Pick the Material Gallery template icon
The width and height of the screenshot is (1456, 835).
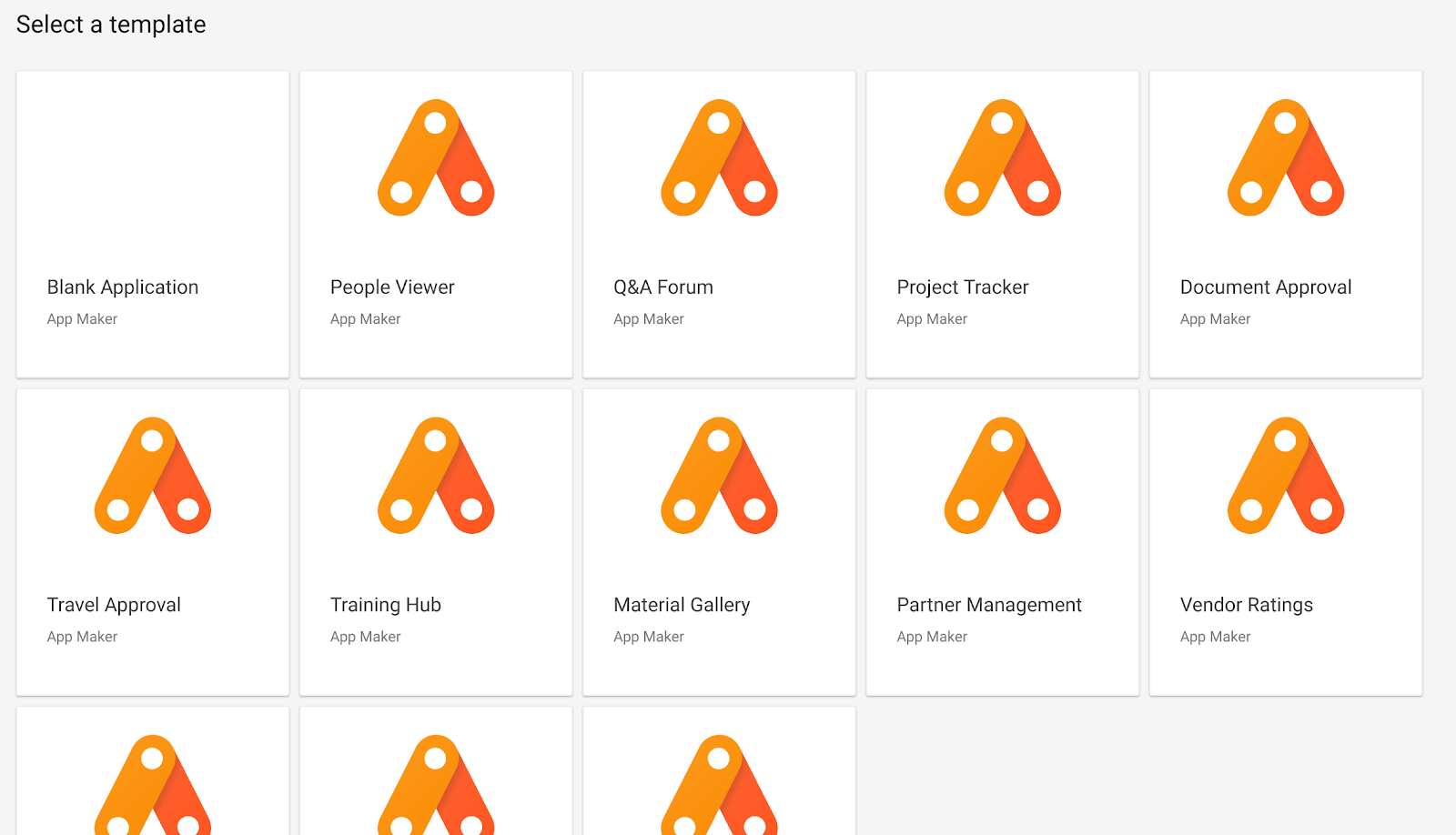coord(719,476)
